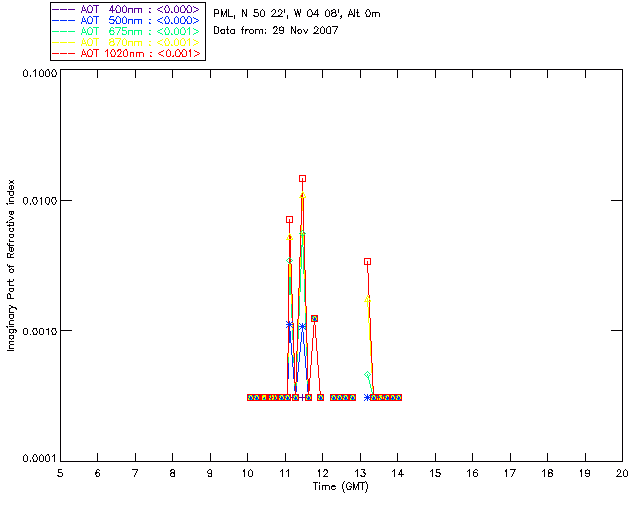Click the 'Time (GMT)' axis title
Viewport: 640px width, 512px height.
click(341, 487)
